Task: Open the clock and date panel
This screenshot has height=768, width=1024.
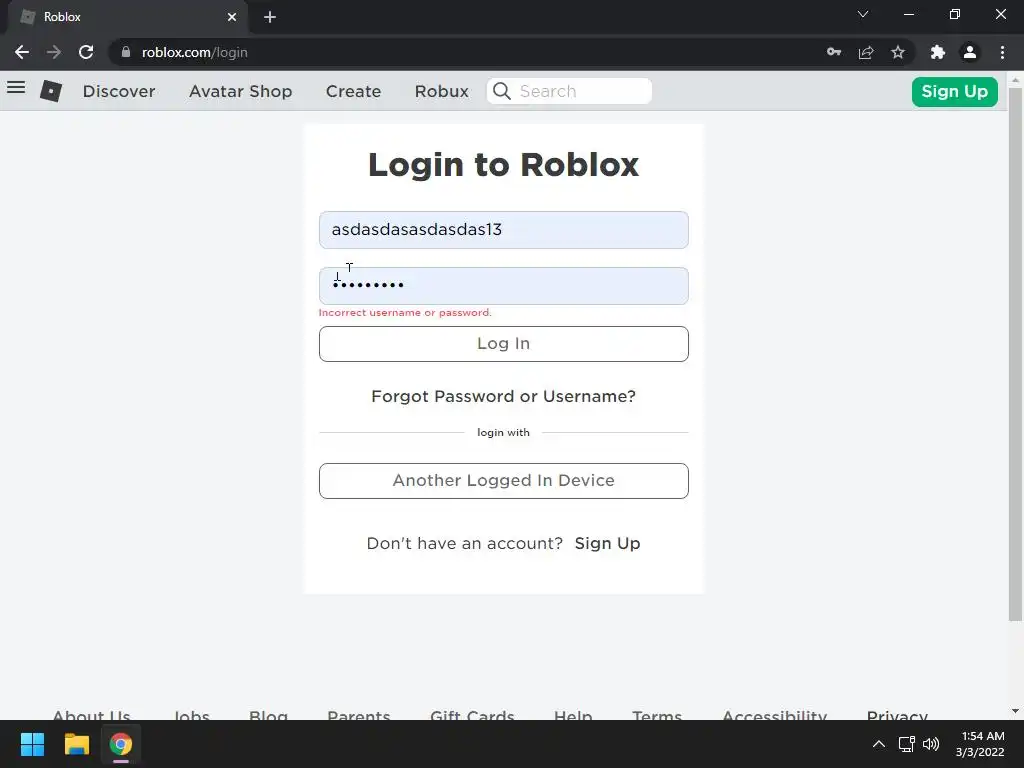Action: [980, 744]
